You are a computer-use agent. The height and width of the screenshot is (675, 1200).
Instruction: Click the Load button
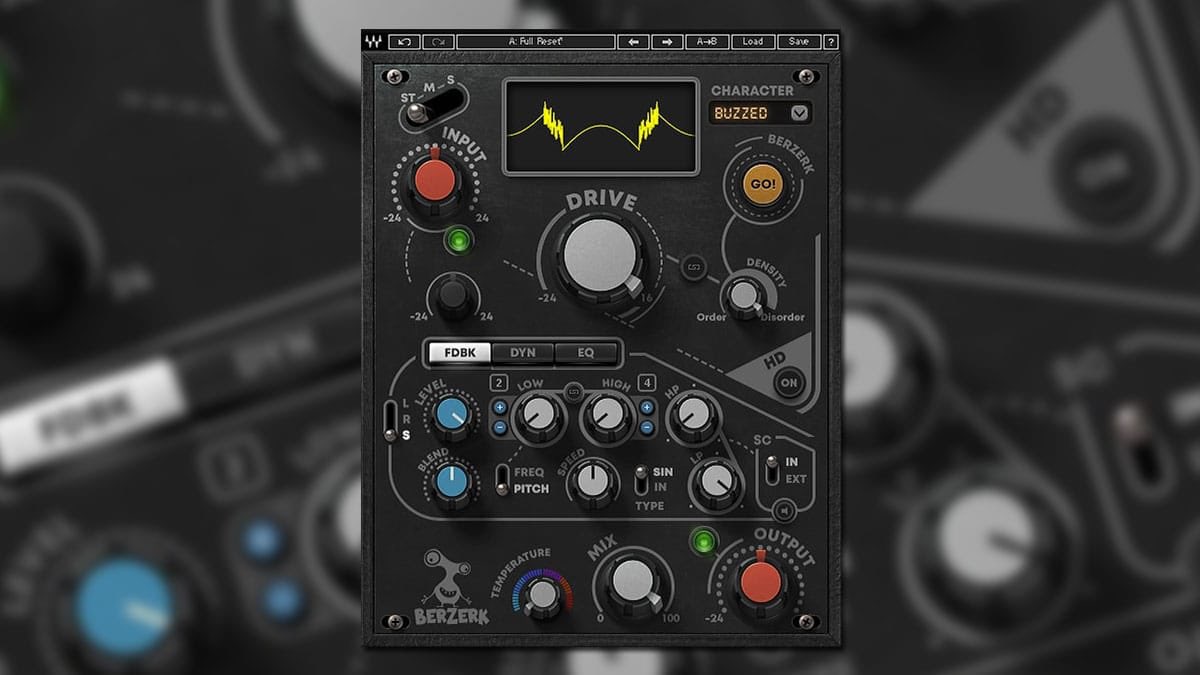tap(752, 42)
